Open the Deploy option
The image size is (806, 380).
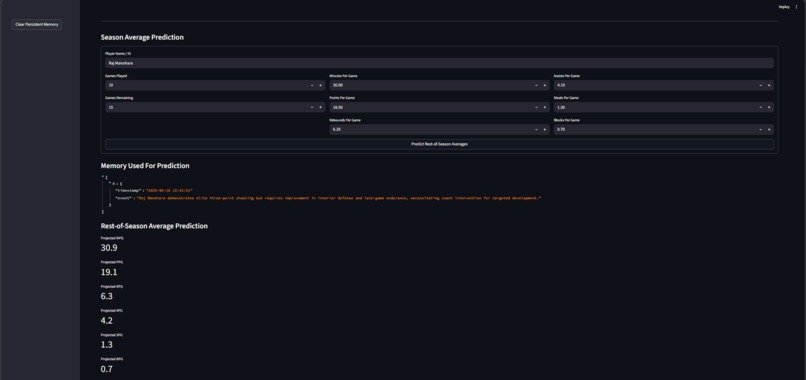tap(784, 7)
